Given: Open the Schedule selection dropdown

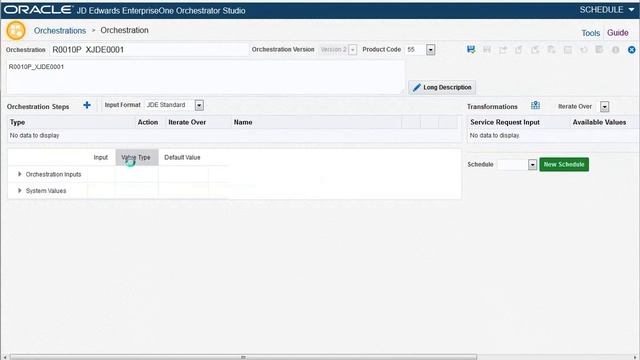Looking at the screenshot, I should pos(532,164).
